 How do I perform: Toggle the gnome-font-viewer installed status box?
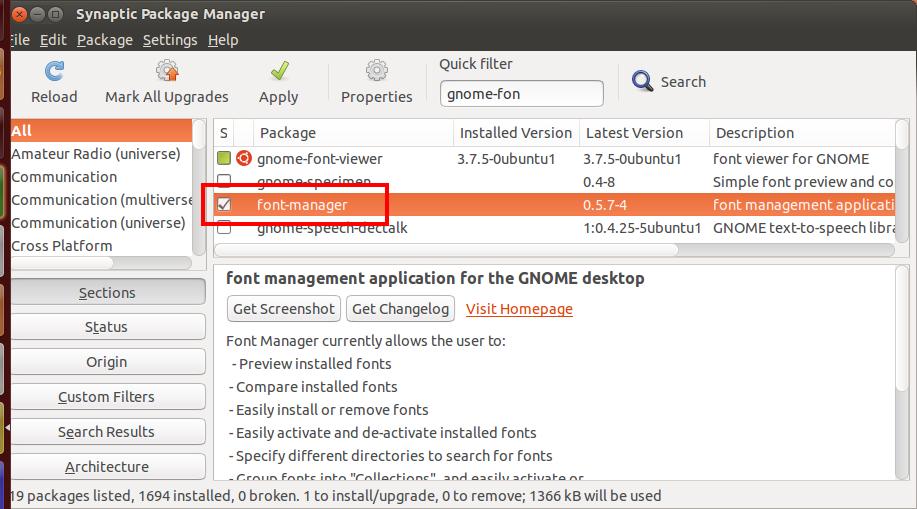point(224,159)
